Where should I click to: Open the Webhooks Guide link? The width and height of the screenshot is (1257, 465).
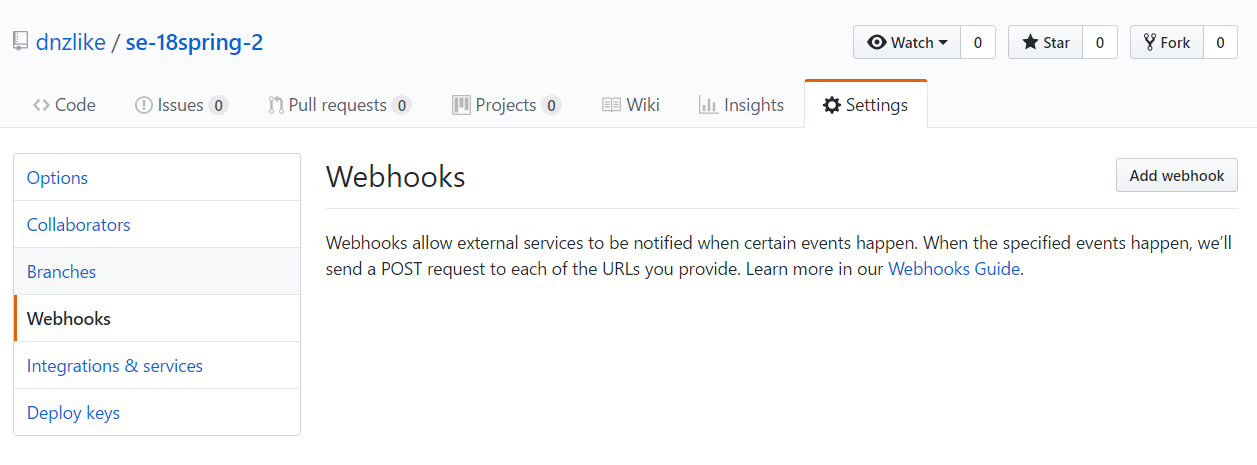[x=954, y=268]
